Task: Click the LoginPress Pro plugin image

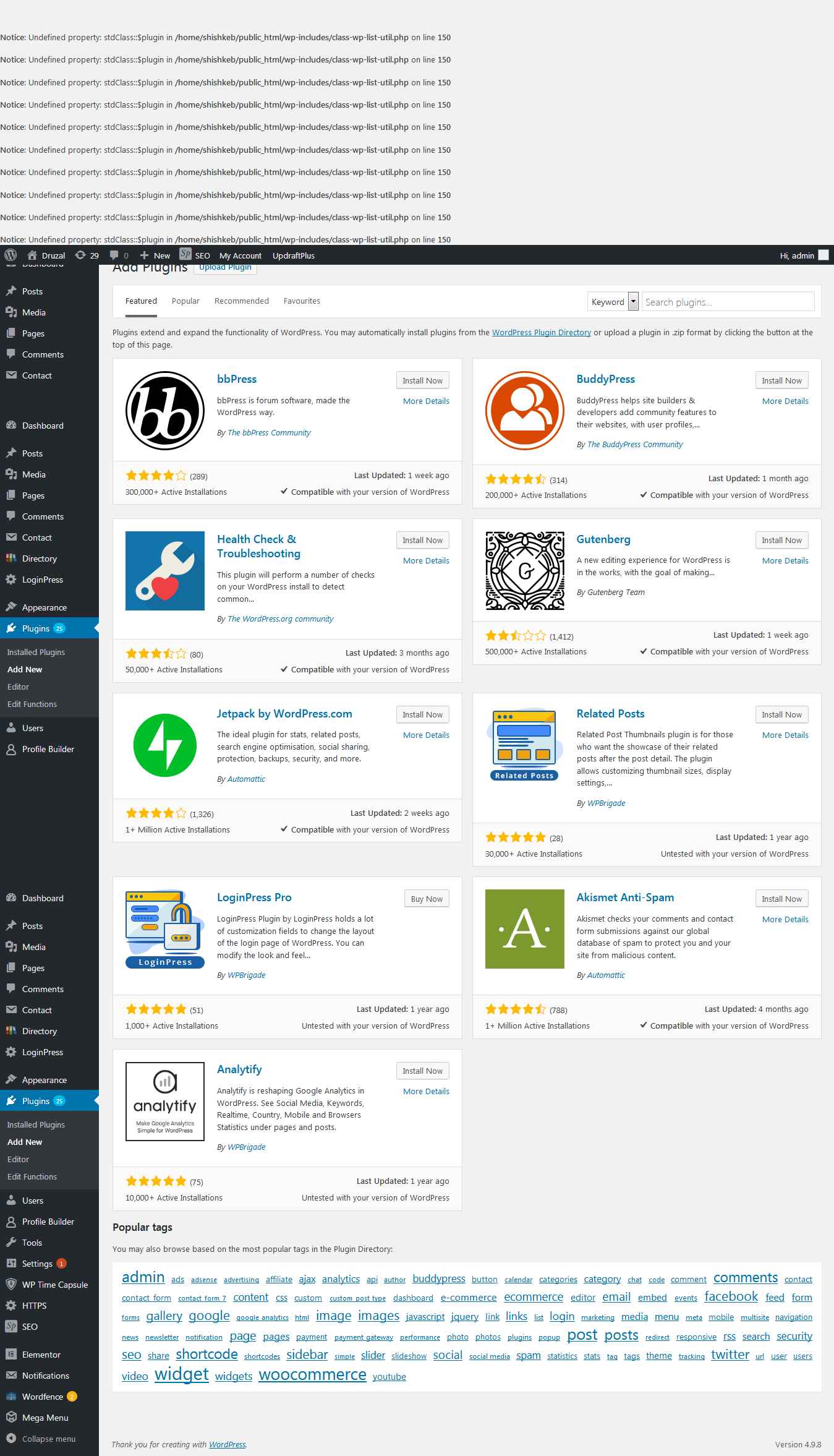Action: tap(165, 929)
